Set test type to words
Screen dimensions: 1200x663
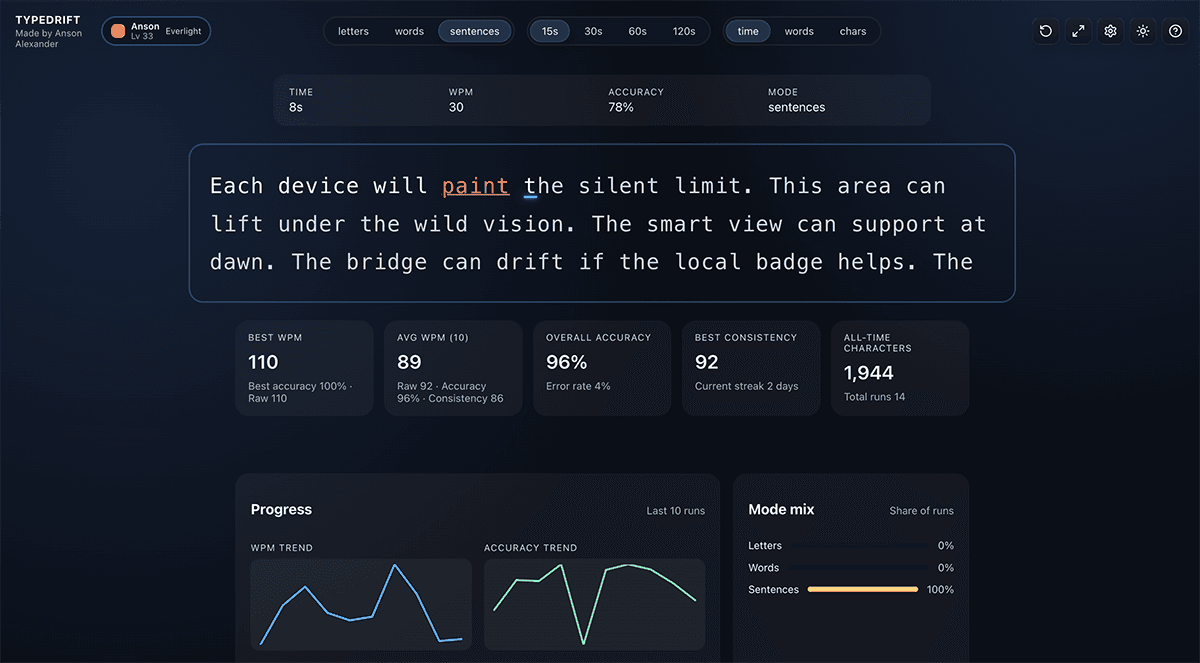pyautogui.click(x=799, y=31)
